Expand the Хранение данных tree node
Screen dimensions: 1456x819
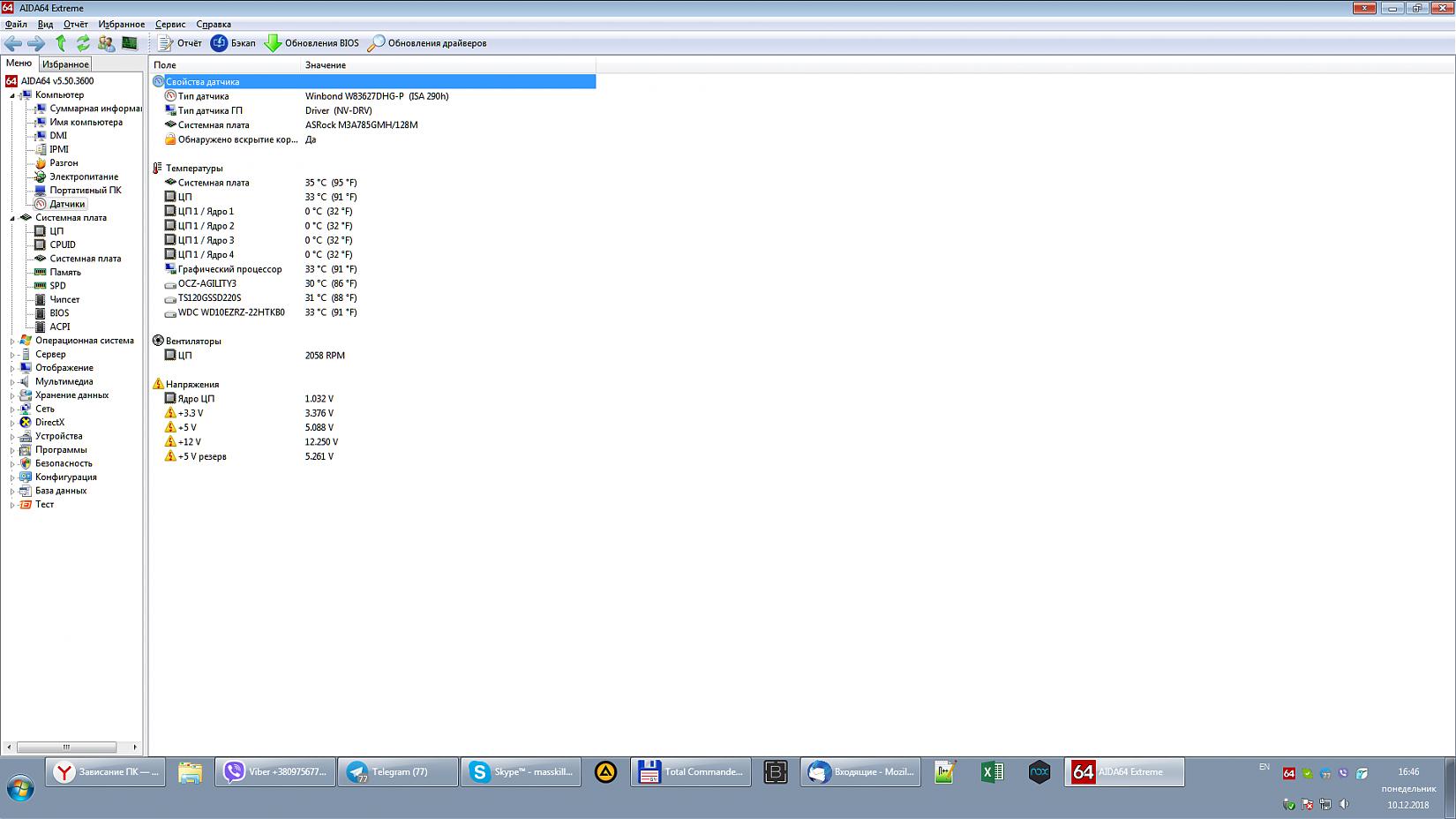point(12,395)
